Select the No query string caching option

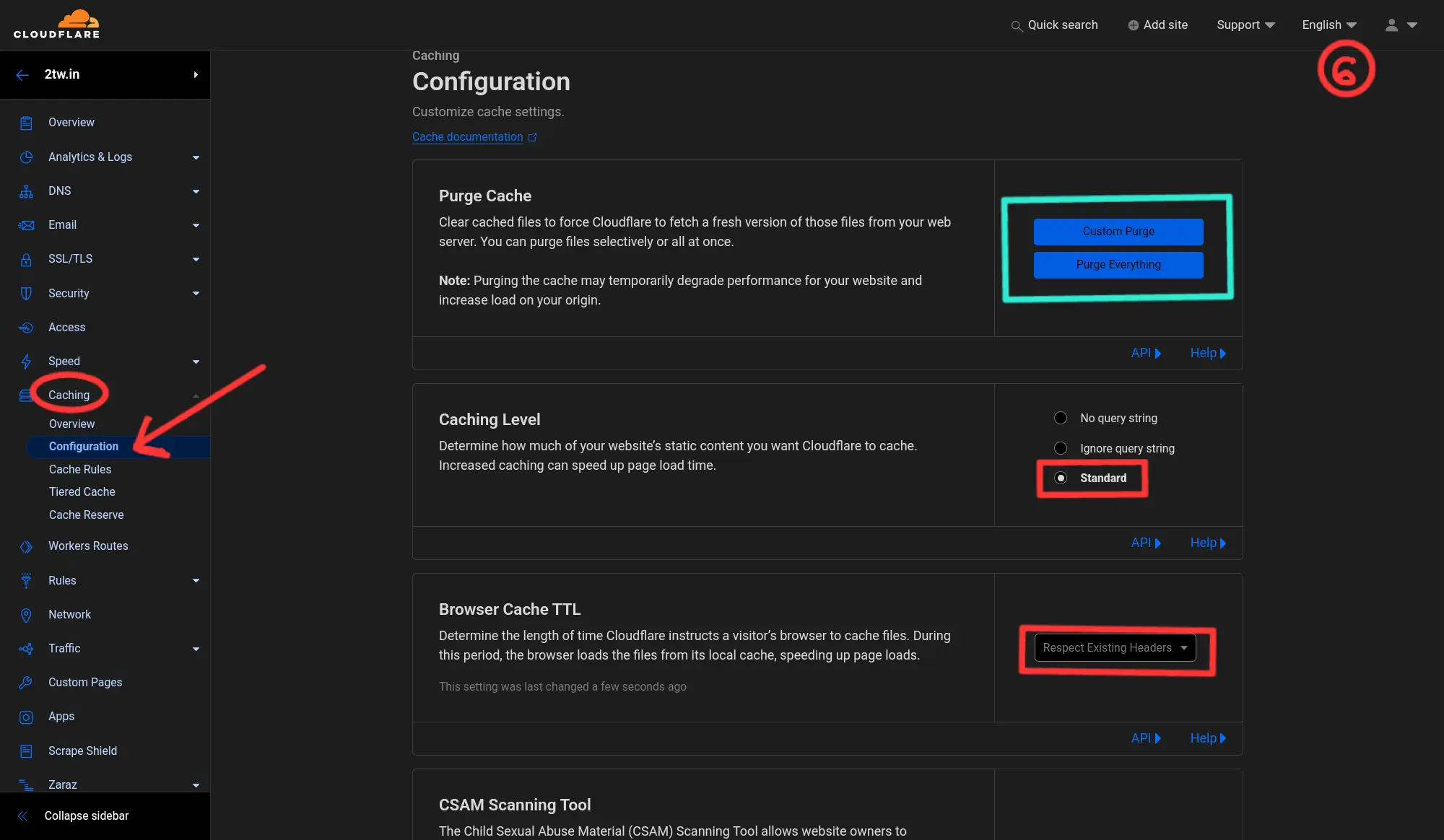pos(1060,418)
